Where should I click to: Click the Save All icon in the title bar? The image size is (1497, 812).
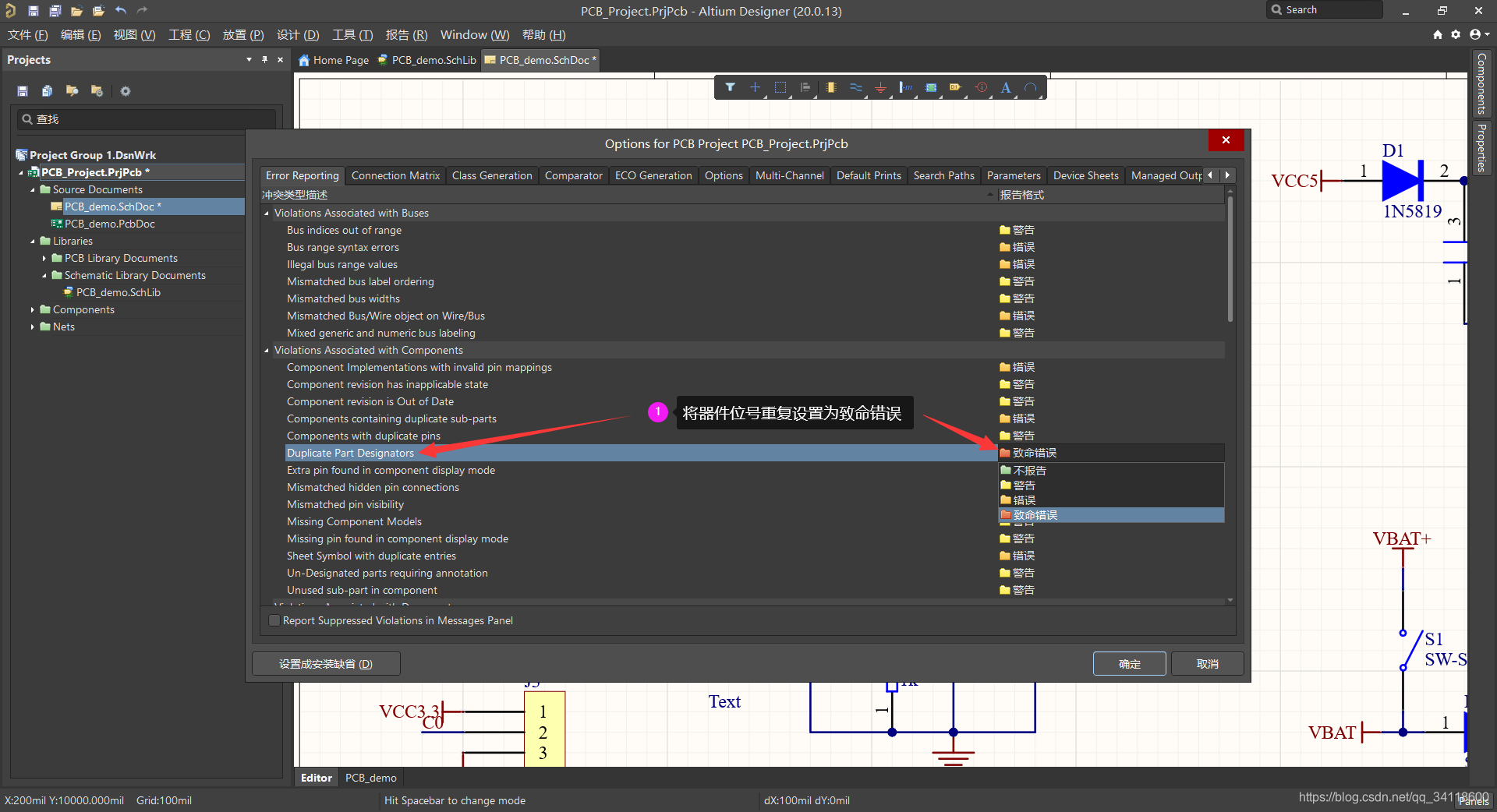point(55,11)
